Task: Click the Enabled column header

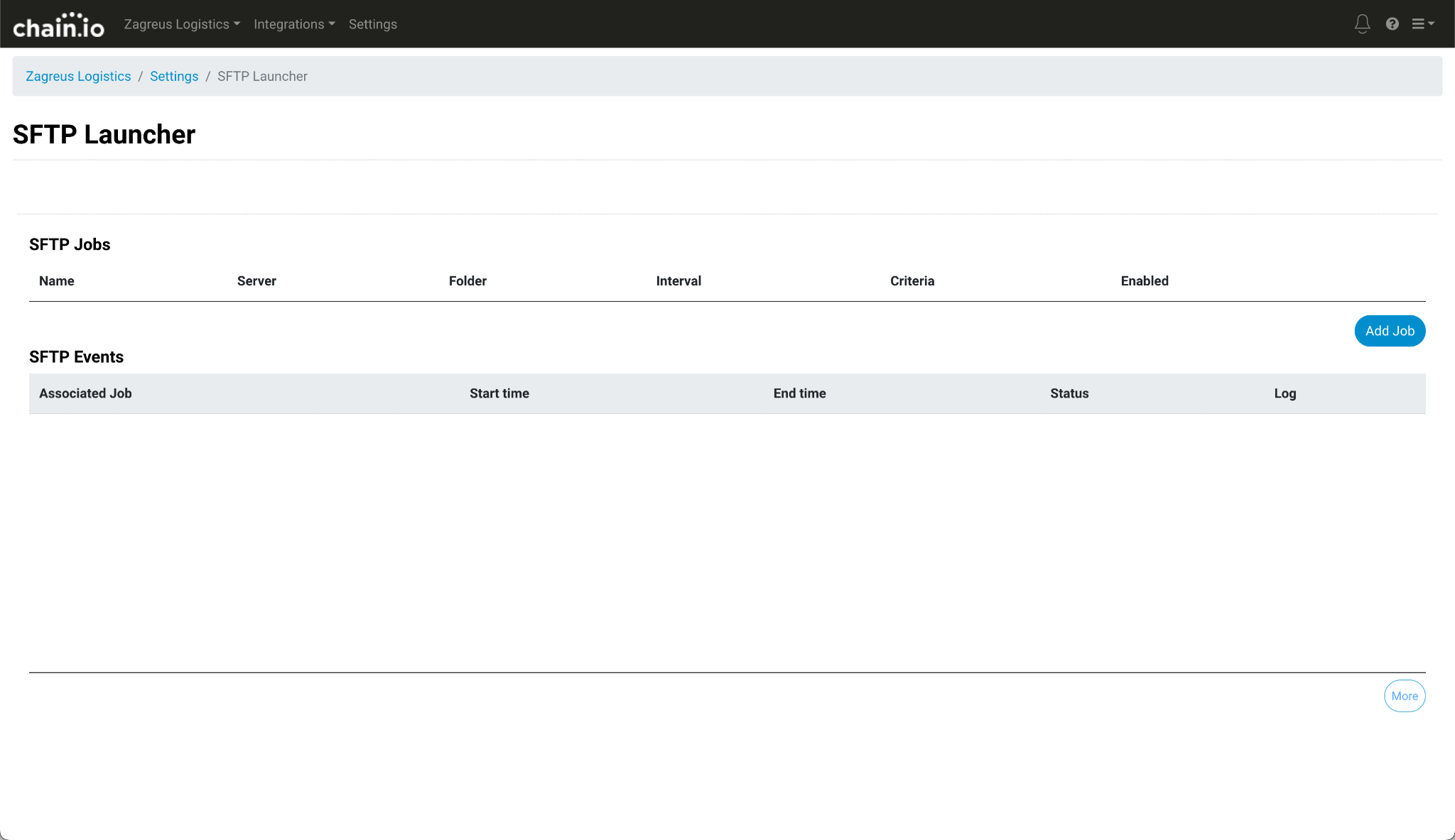Action: [1144, 281]
